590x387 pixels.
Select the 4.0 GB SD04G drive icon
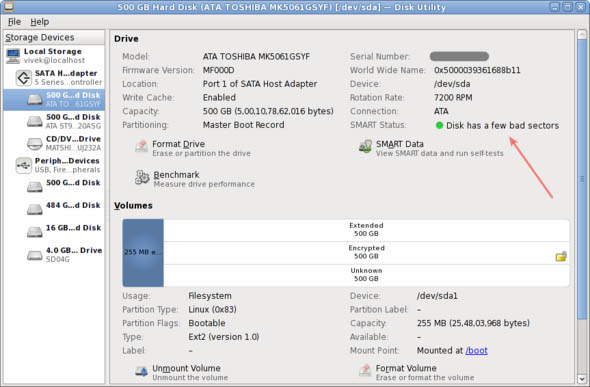coord(35,255)
